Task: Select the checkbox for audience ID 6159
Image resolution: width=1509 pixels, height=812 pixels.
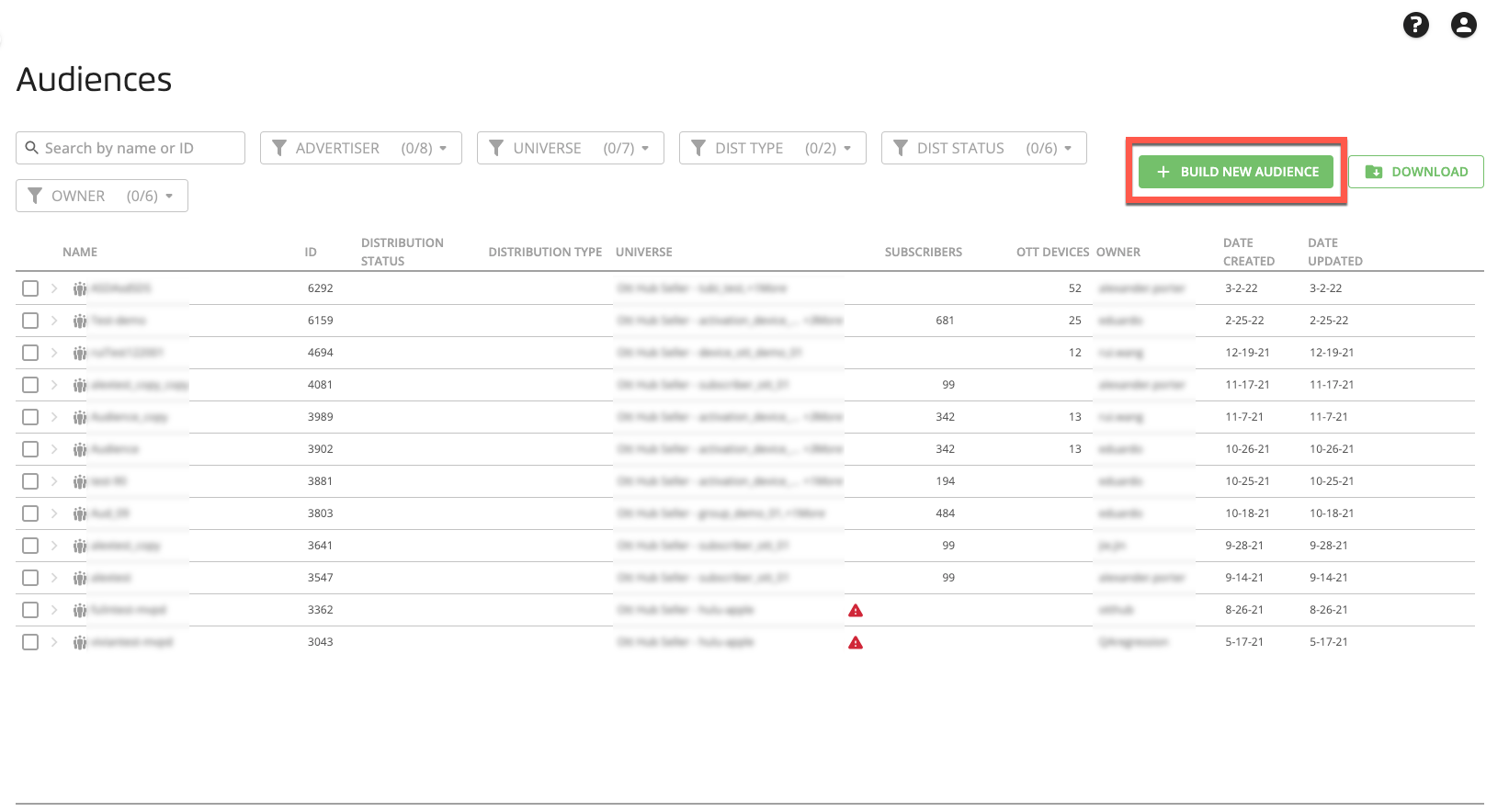Action: point(30,321)
